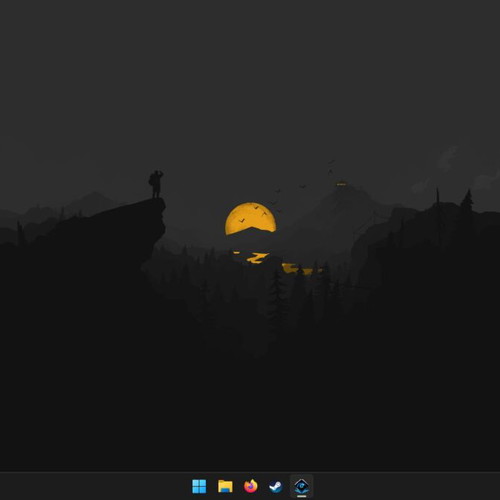Click the lit watchtower on the mountain
The height and width of the screenshot is (500, 500).
click(340, 183)
